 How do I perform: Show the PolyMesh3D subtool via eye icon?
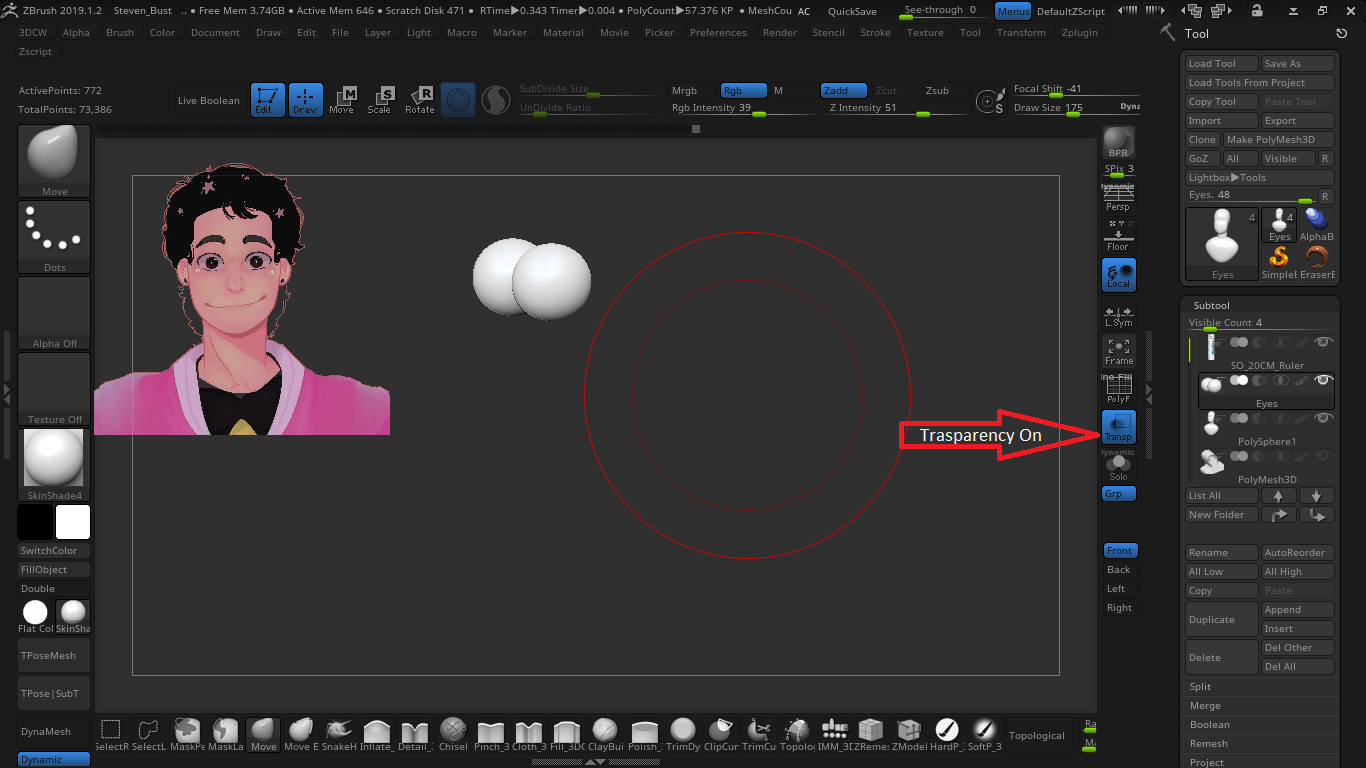(1324, 456)
